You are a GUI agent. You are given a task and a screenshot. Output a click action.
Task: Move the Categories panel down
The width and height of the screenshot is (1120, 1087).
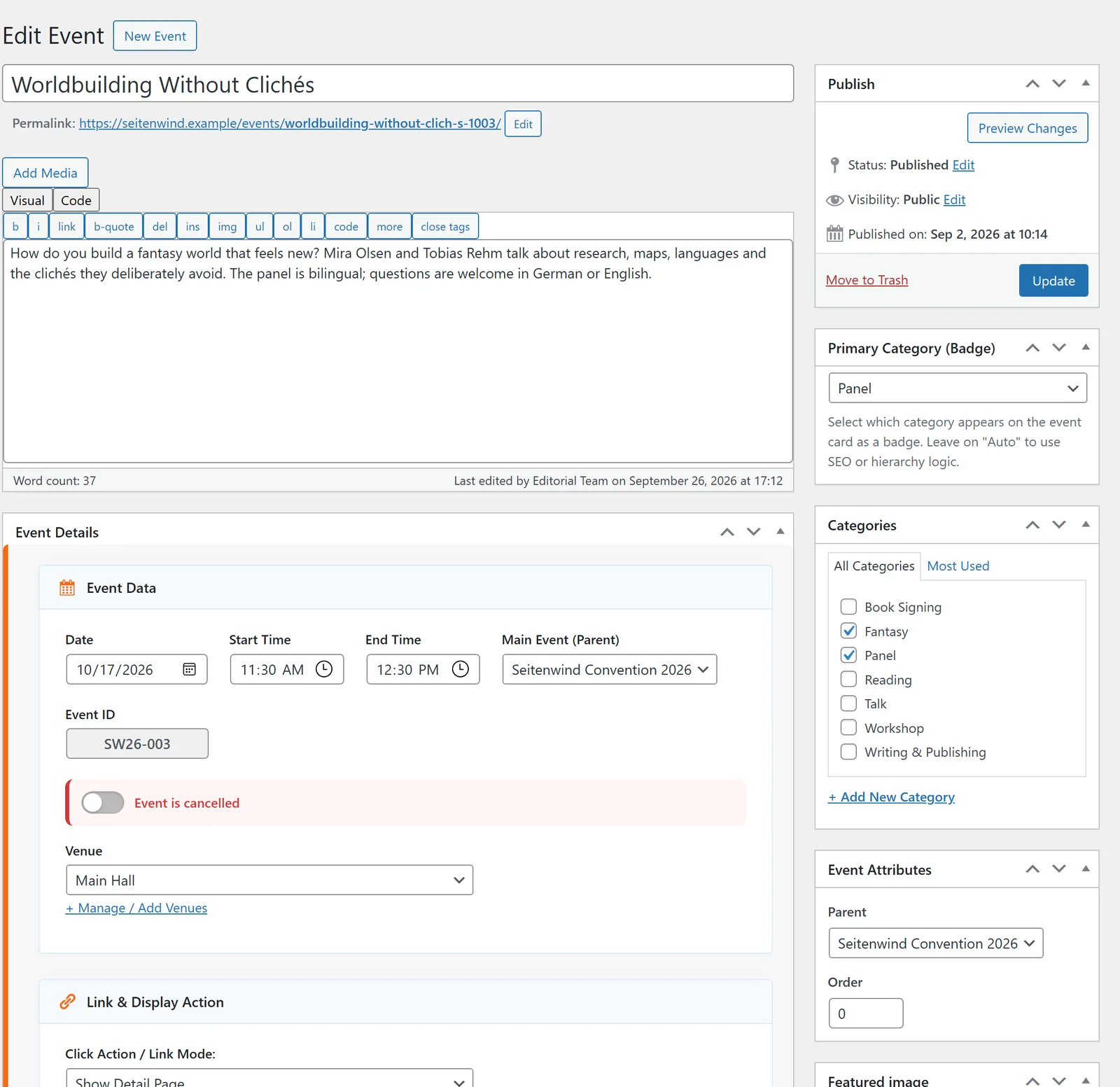click(1059, 525)
